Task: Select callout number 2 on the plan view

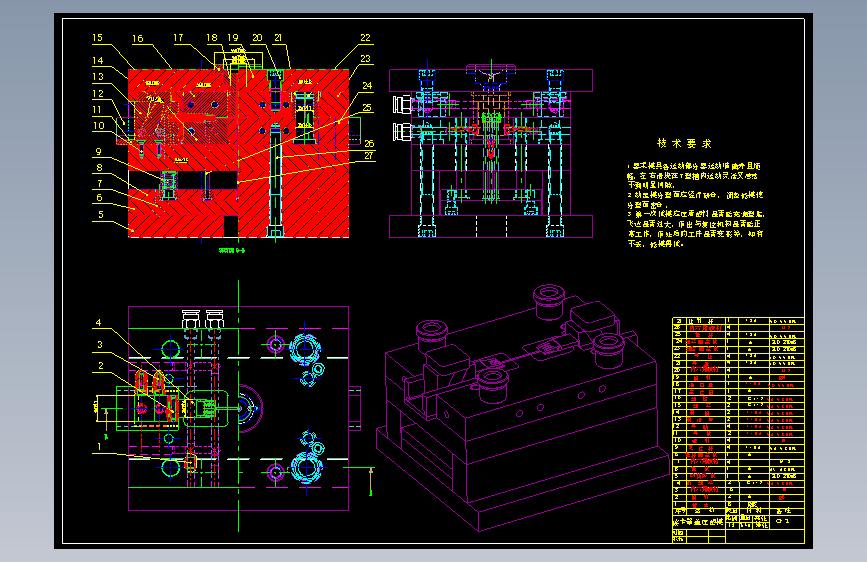Action: (x=101, y=366)
